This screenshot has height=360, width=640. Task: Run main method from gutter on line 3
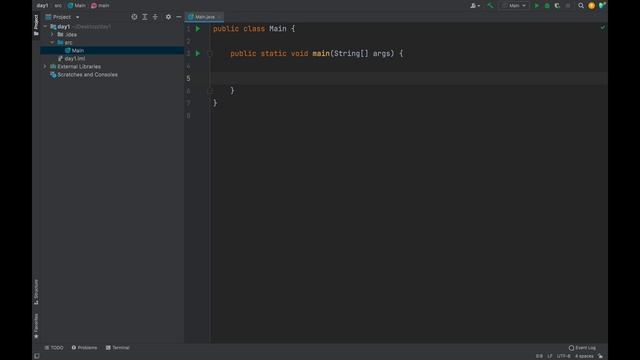click(198, 53)
